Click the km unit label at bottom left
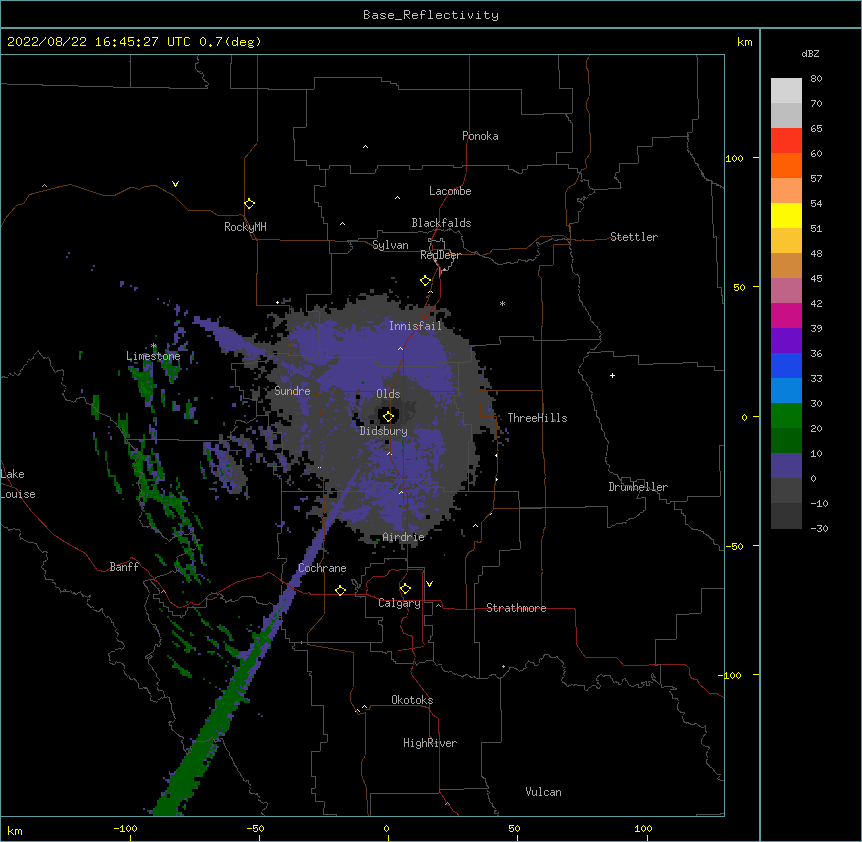Screen dimensions: 862x842 pyautogui.click(x=15, y=831)
